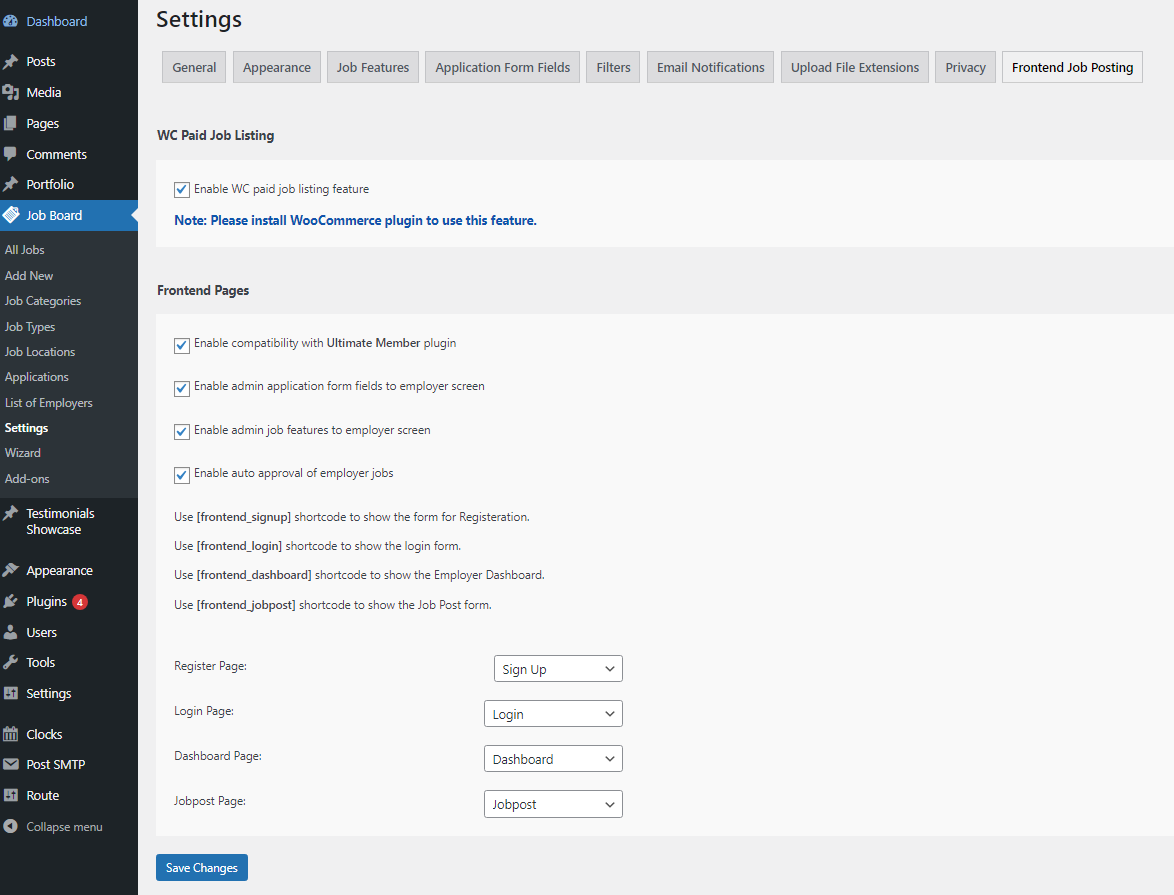Open the Application Form Fields tab
1174x895 pixels.
[x=502, y=67]
